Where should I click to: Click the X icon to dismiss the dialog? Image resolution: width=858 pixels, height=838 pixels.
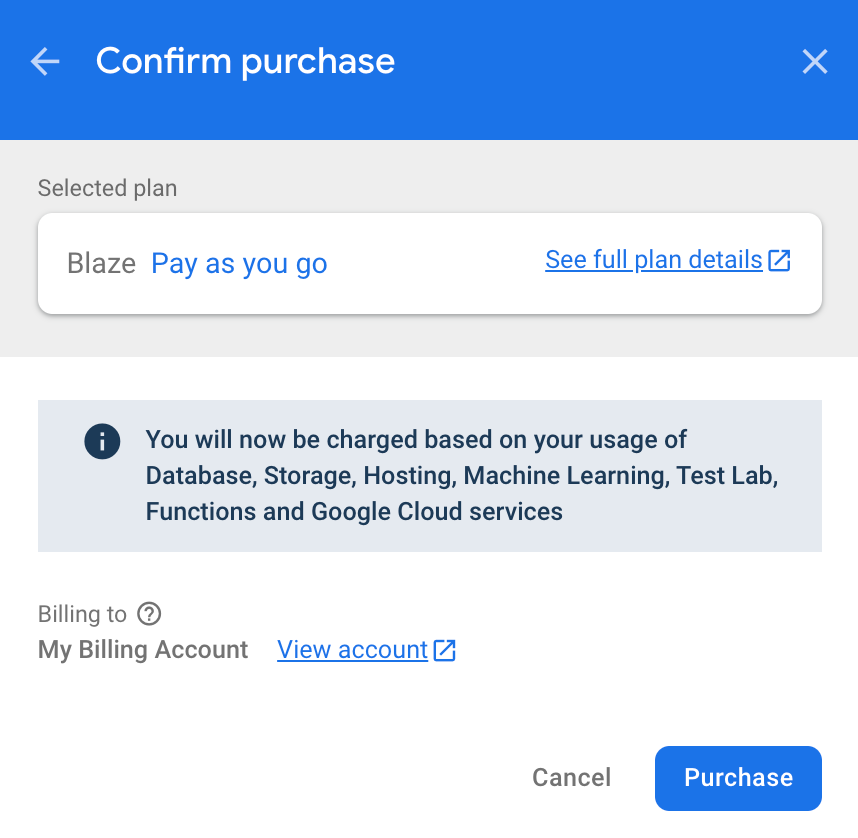pos(815,61)
